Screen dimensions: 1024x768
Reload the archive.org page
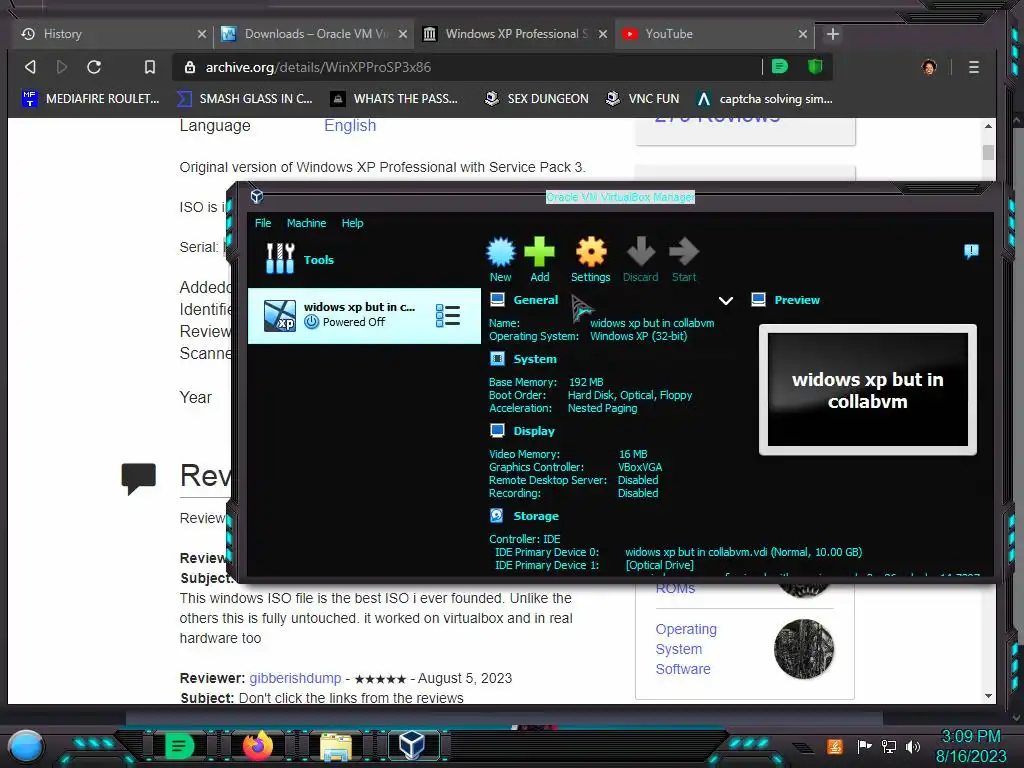coord(94,67)
